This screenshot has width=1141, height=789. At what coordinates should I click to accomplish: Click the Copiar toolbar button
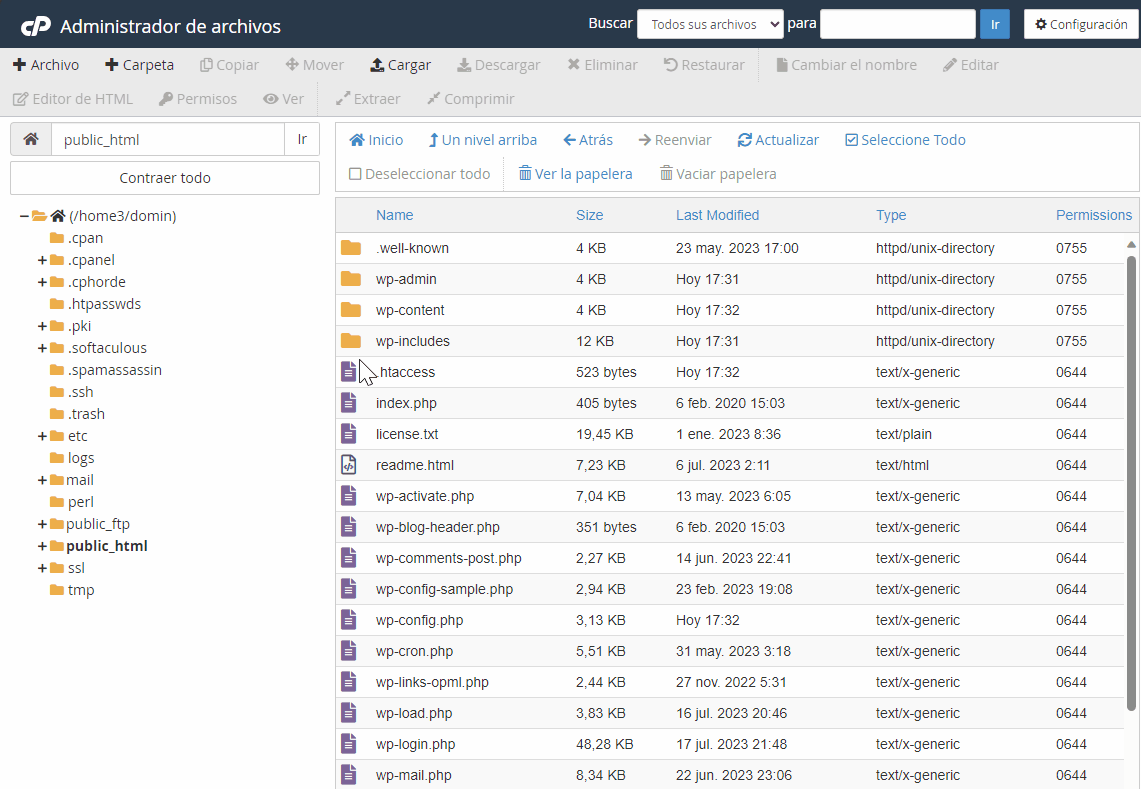229,65
